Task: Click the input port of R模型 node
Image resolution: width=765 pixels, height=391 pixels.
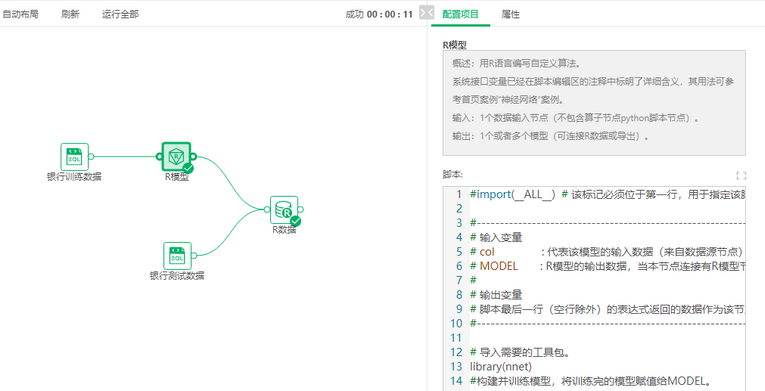Action: pos(159,157)
